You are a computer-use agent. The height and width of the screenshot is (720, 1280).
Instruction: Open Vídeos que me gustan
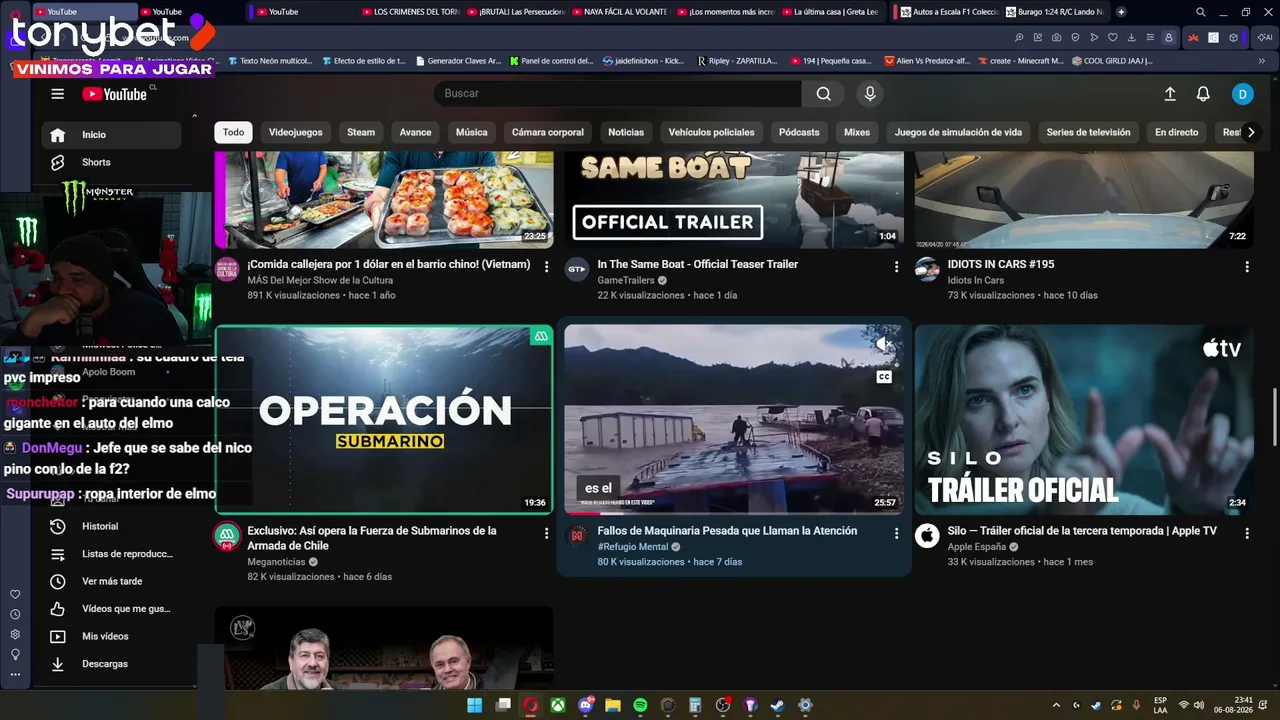coord(111,608)
